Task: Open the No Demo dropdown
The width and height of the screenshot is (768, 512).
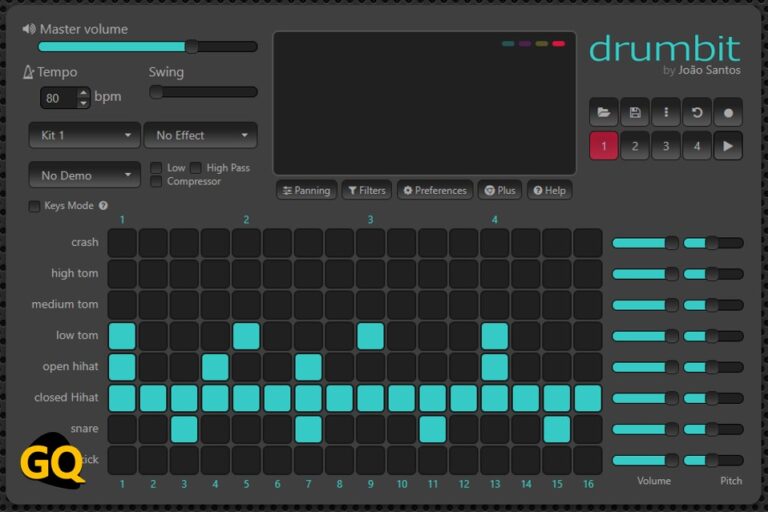Action: 85,175
